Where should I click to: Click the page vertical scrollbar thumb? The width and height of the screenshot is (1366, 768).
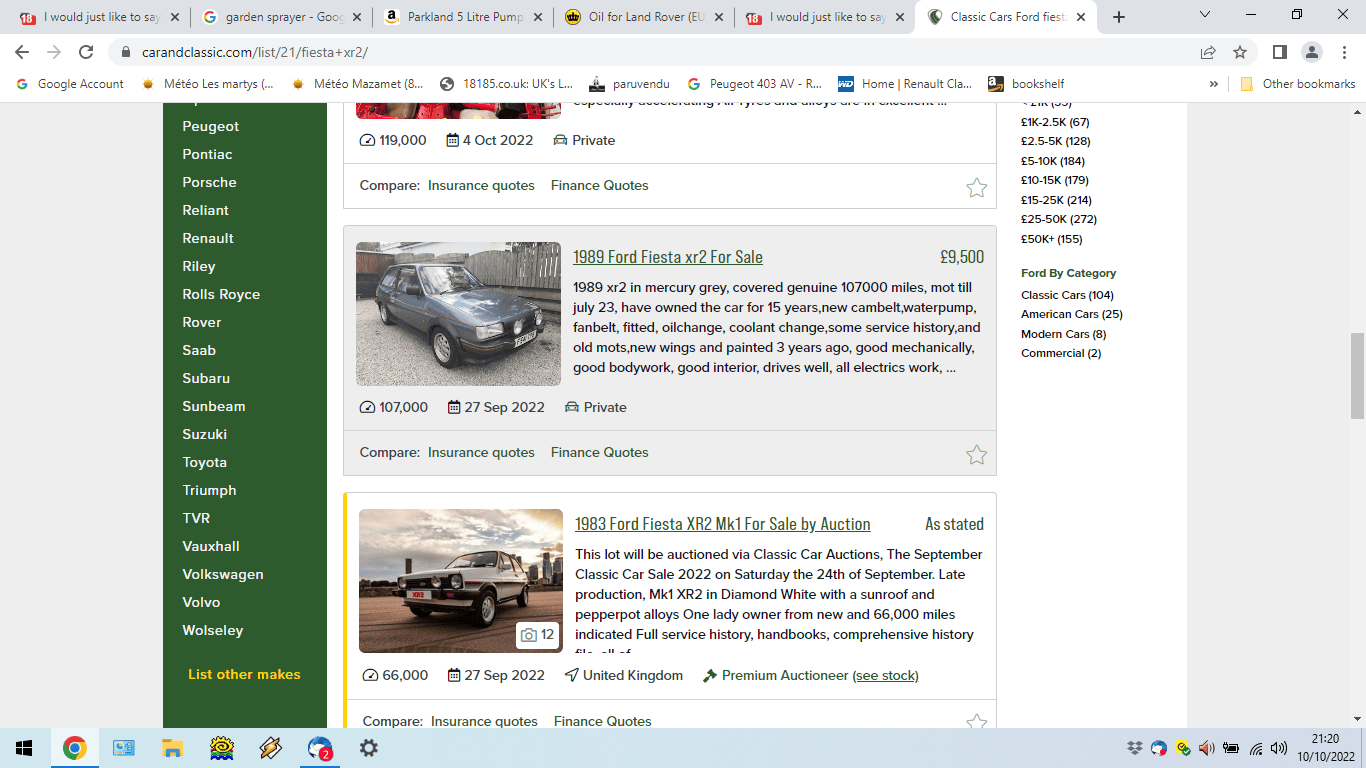1357,375
